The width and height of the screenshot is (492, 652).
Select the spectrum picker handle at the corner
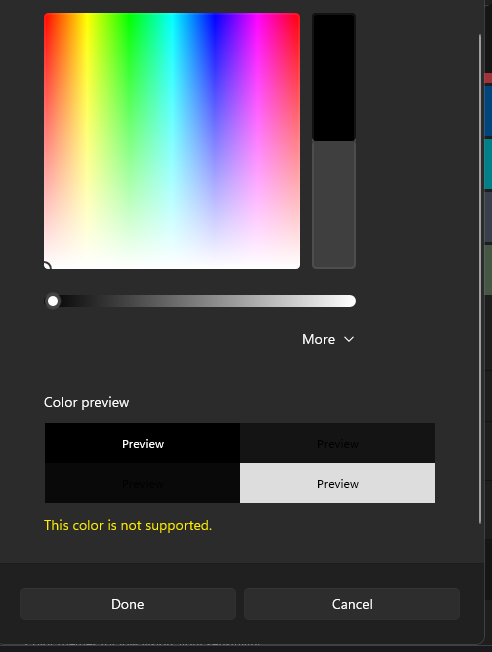46,266
